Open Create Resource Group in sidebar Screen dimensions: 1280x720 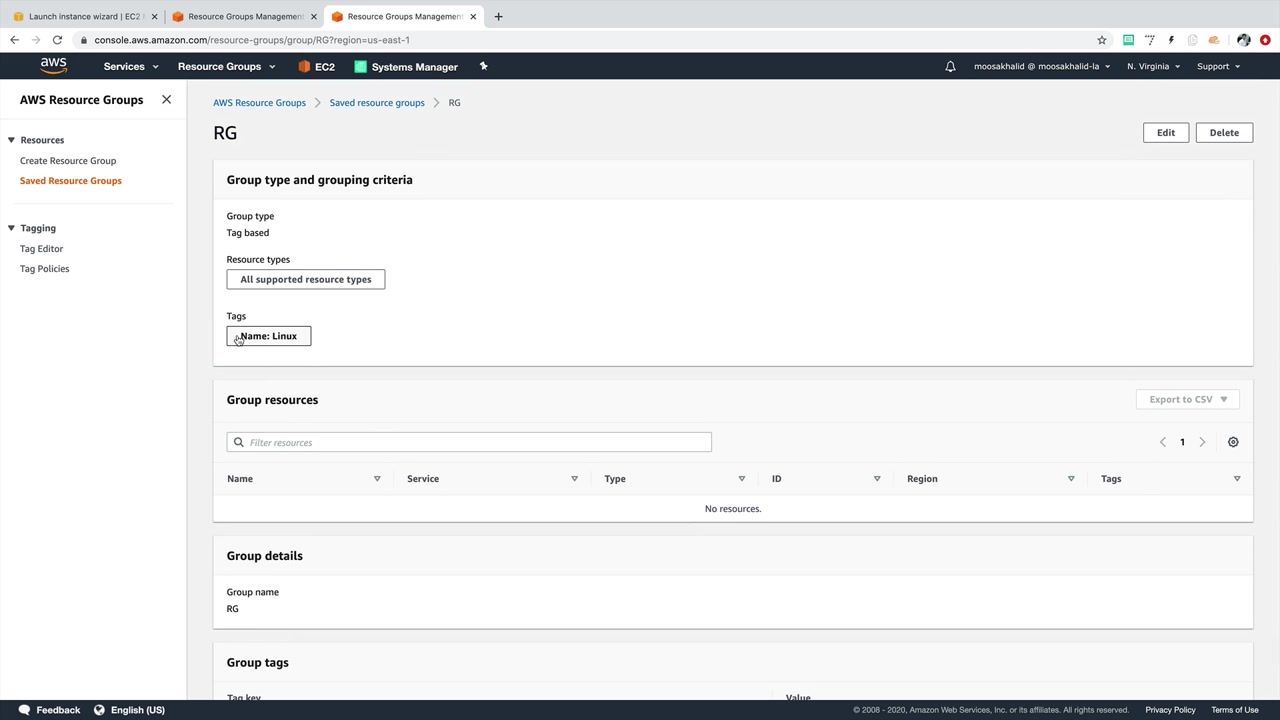[68, 161]
